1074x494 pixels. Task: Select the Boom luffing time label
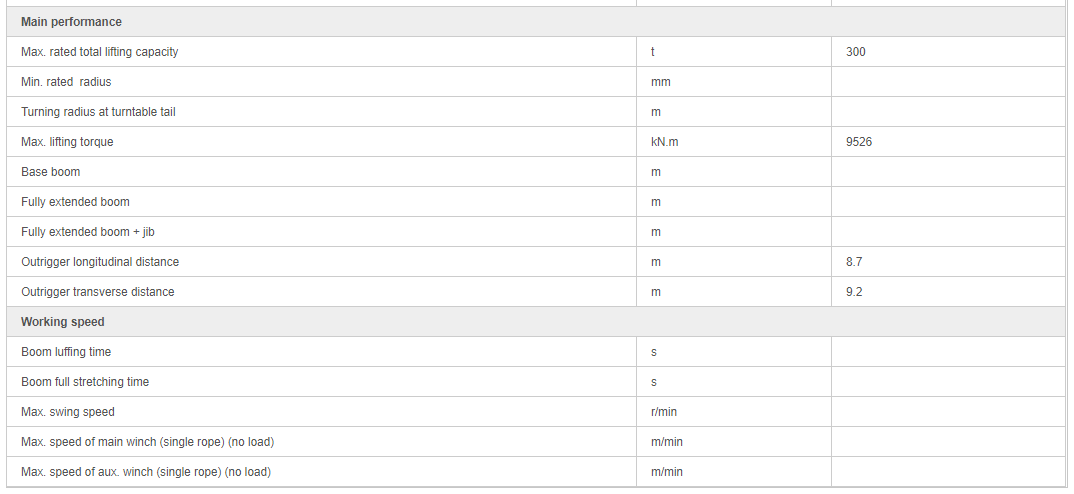[66, 352]
